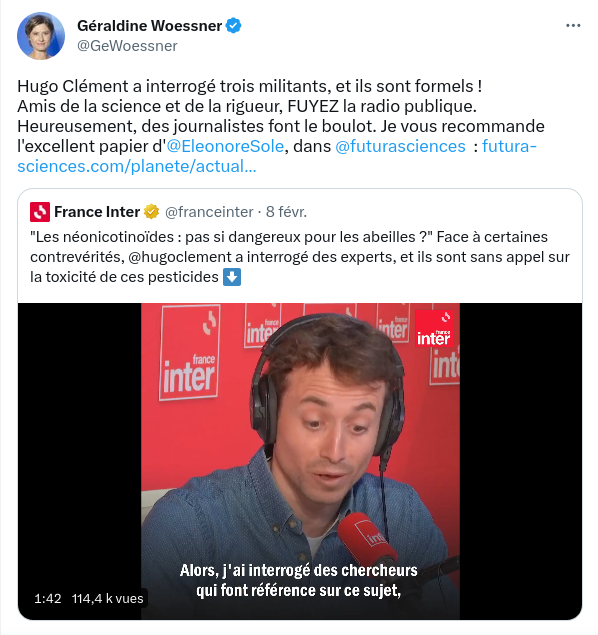Image resolution: width=598 pixels, height=635 pixels.
Task: Click Géraldine Woessner's profile avatar
Action: tap(41, 36)
